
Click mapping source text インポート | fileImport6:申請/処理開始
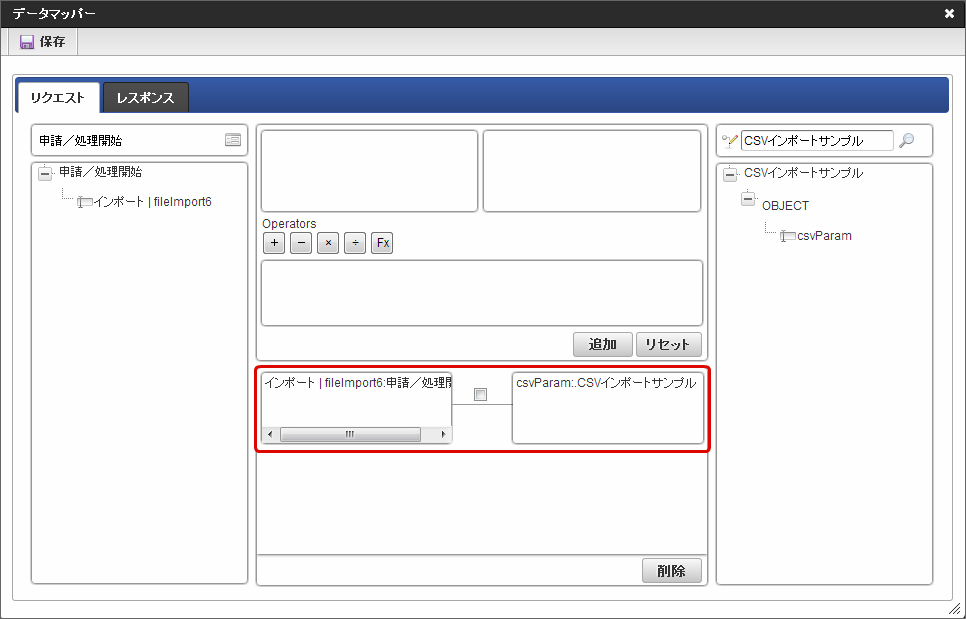[359, 383]
